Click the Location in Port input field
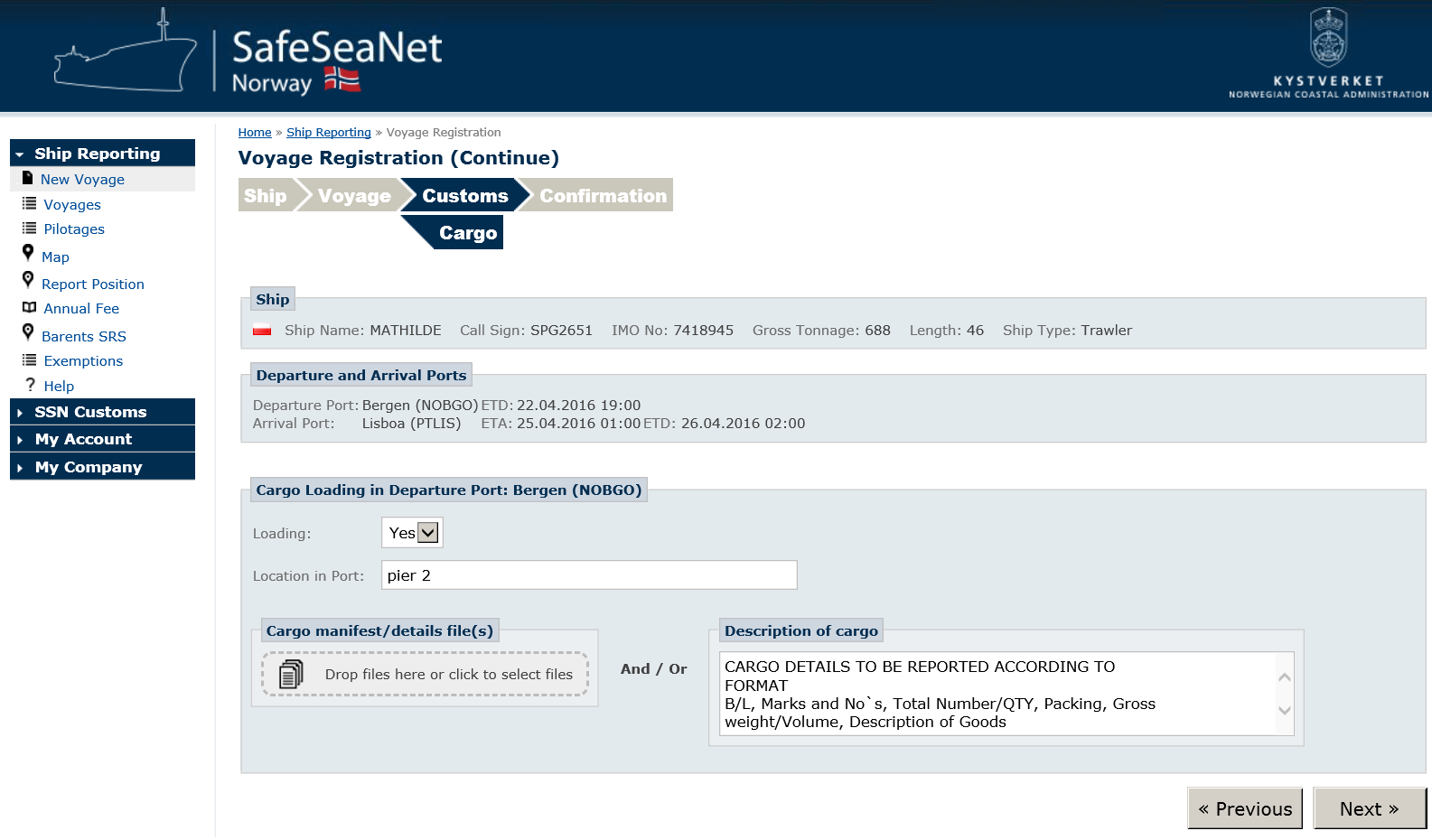Viewport: 1432px width, 840px height. pos(589,575)
